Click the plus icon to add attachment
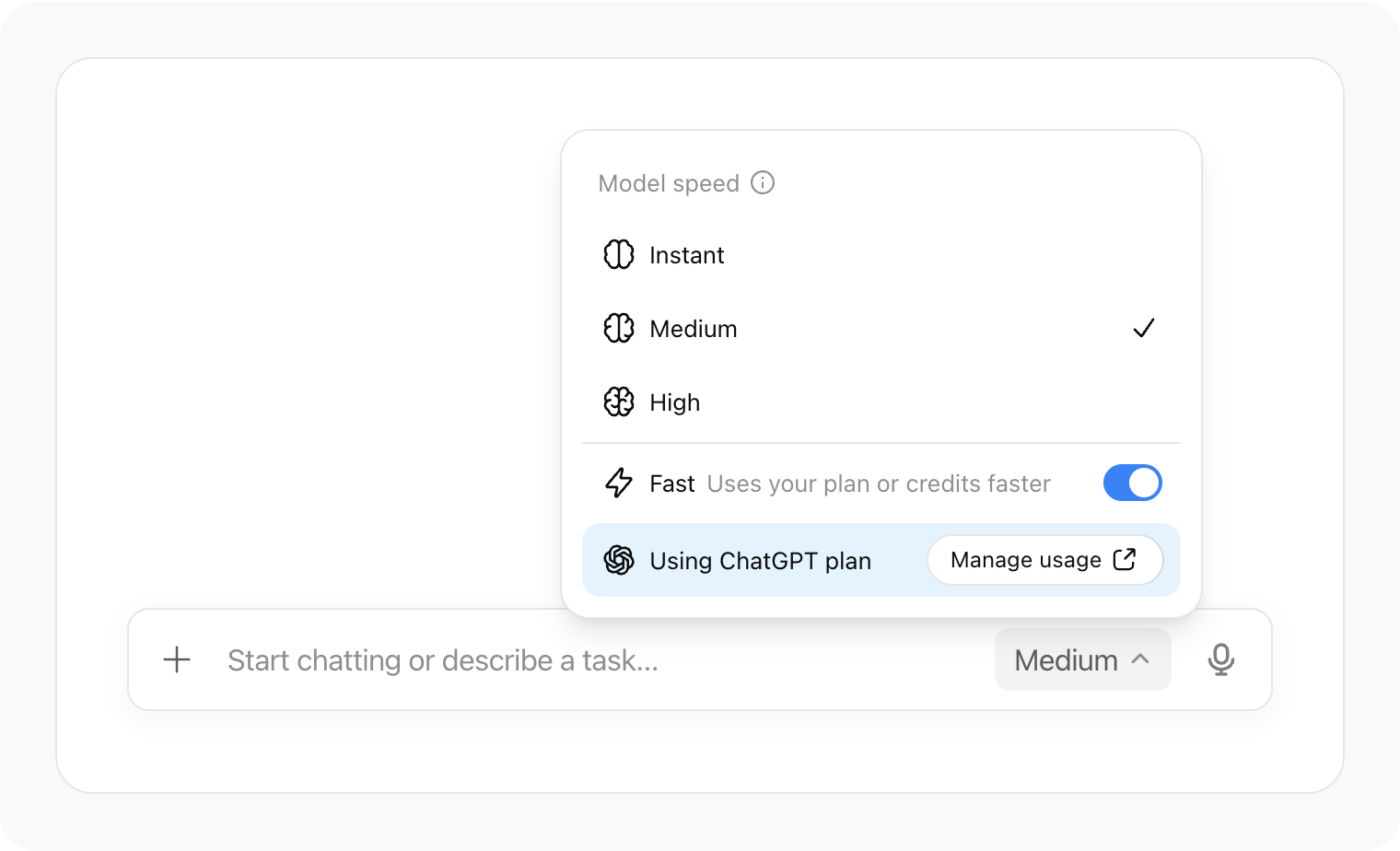1400x851 pixels. [x=177, y=659]
